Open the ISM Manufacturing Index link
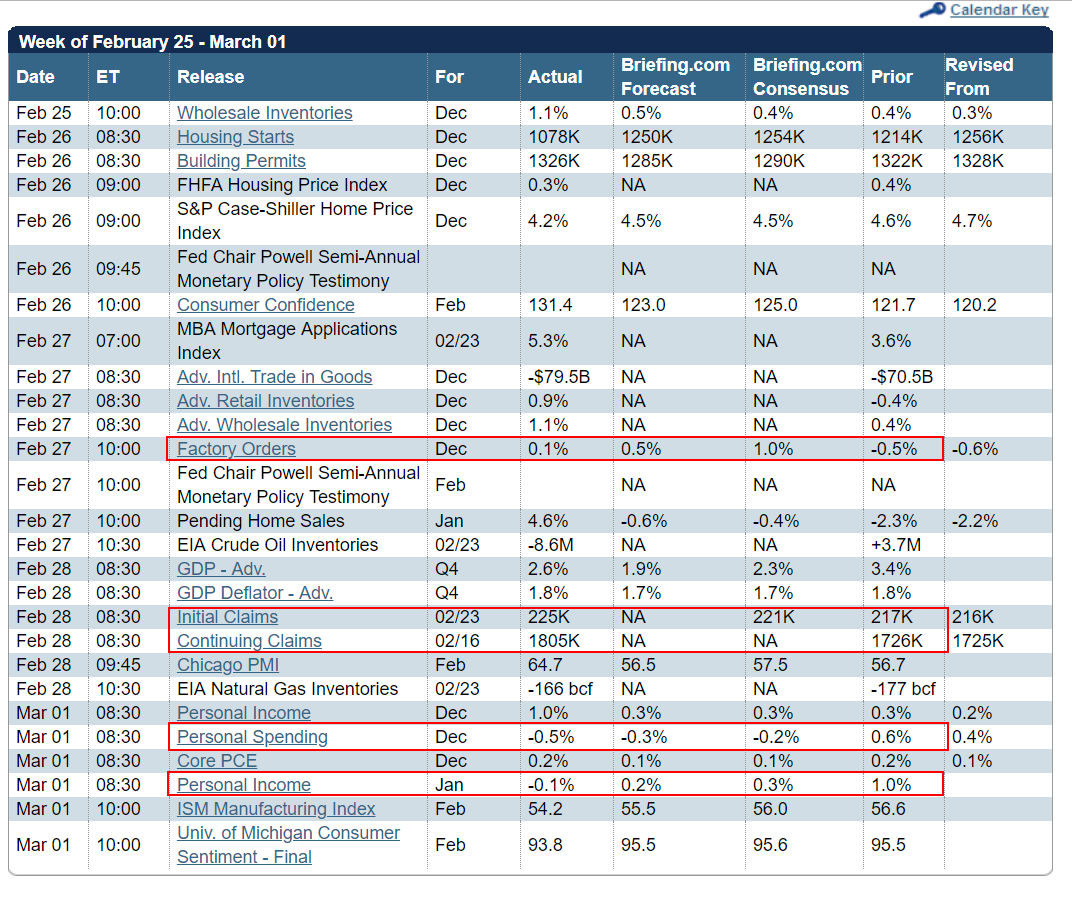 276,809
